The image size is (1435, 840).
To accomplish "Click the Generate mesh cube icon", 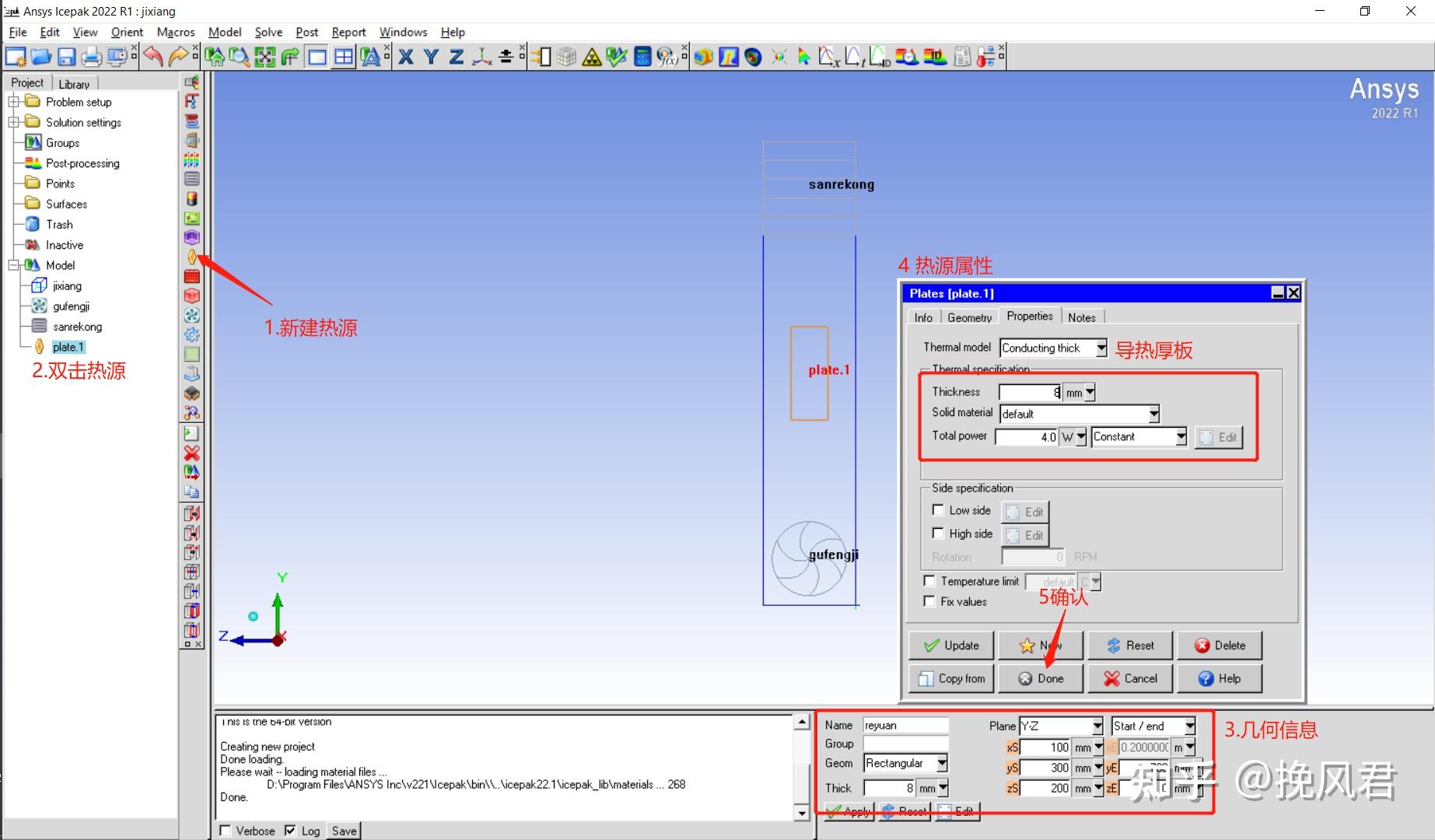I will (x=567, y=57).
